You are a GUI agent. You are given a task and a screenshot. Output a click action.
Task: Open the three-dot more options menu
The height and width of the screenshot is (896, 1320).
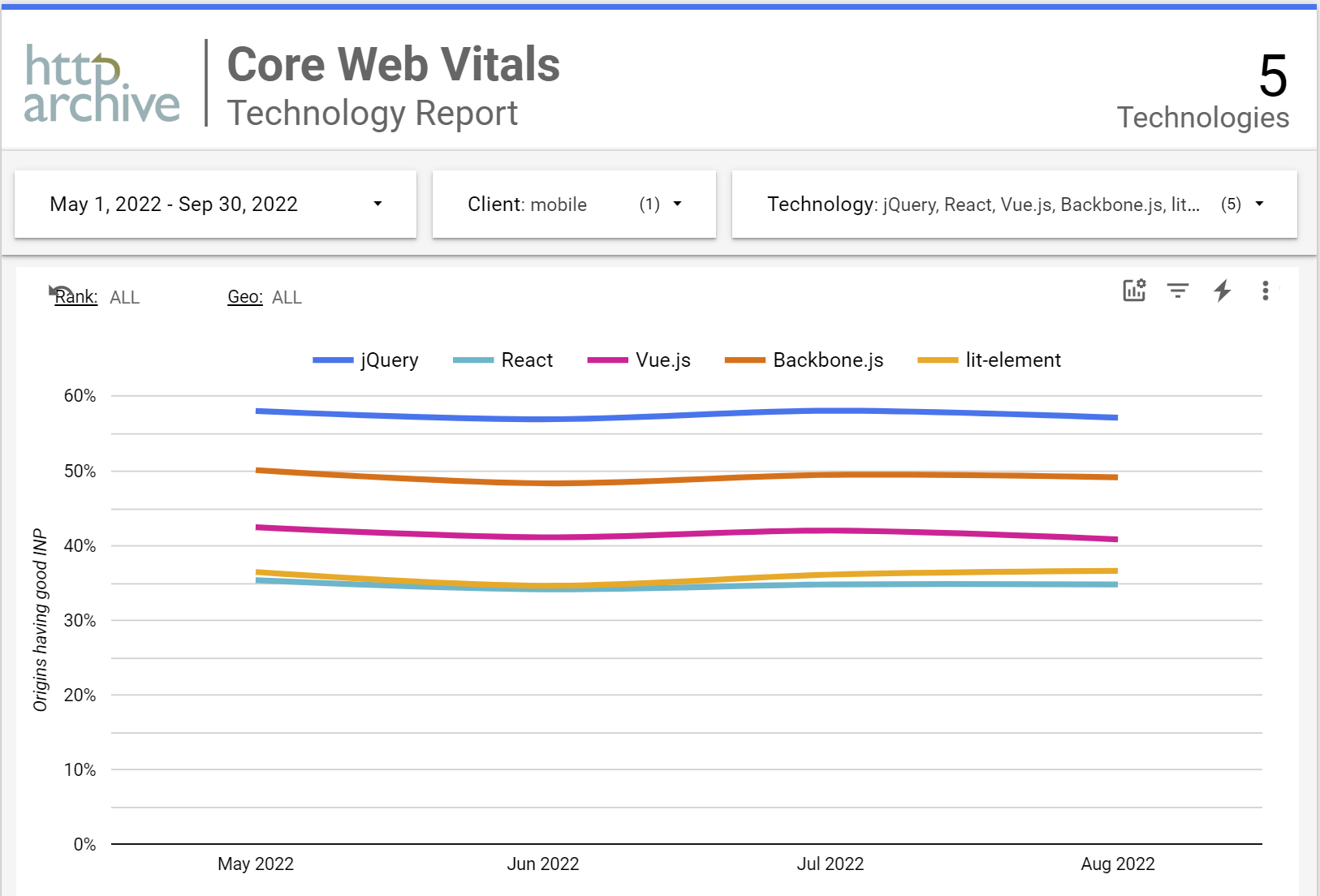[1265, 291]
